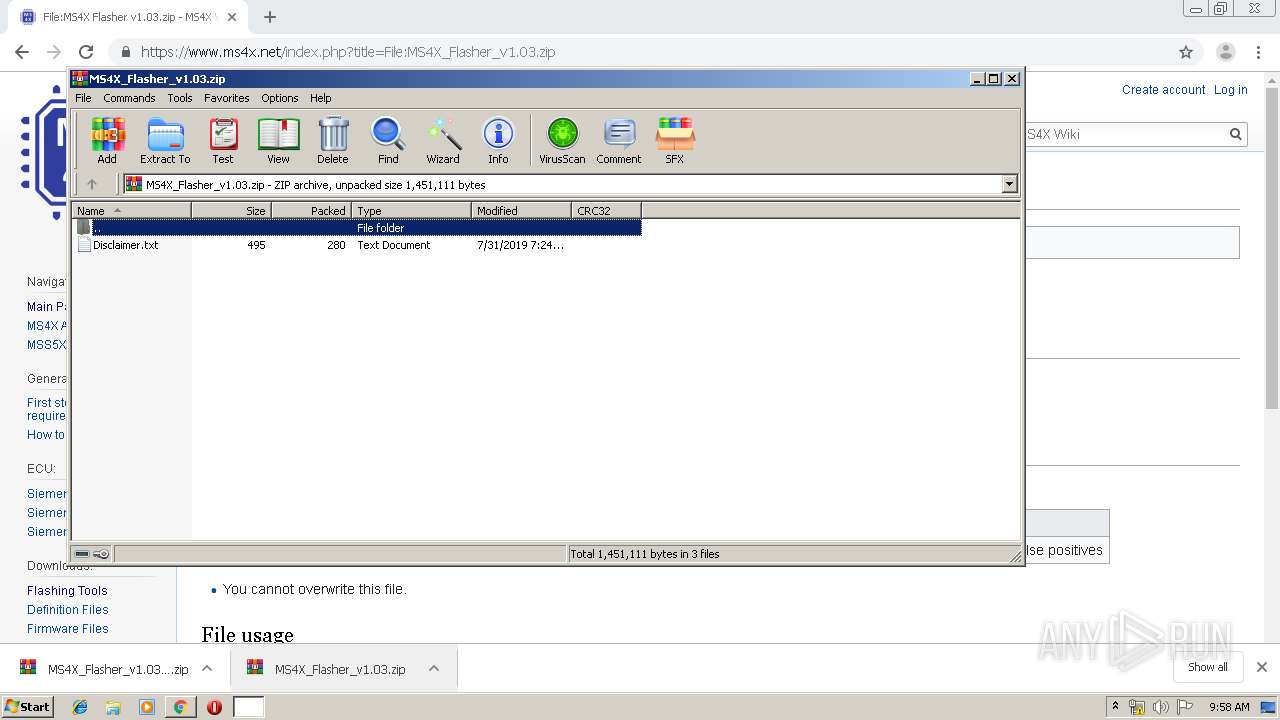This screenshot has height=720, width=1280.
Task: Select the Disclaimer.txt file
Action: 125,245
